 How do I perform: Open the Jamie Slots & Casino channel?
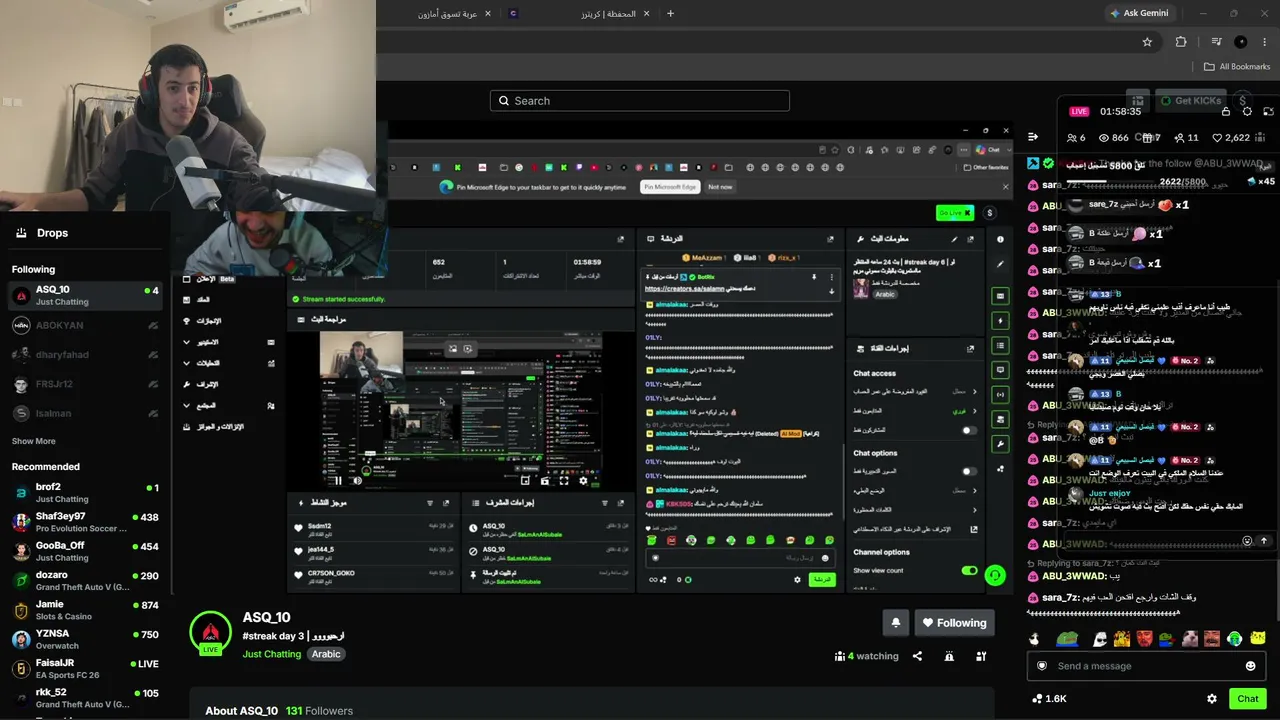(85, 610)
